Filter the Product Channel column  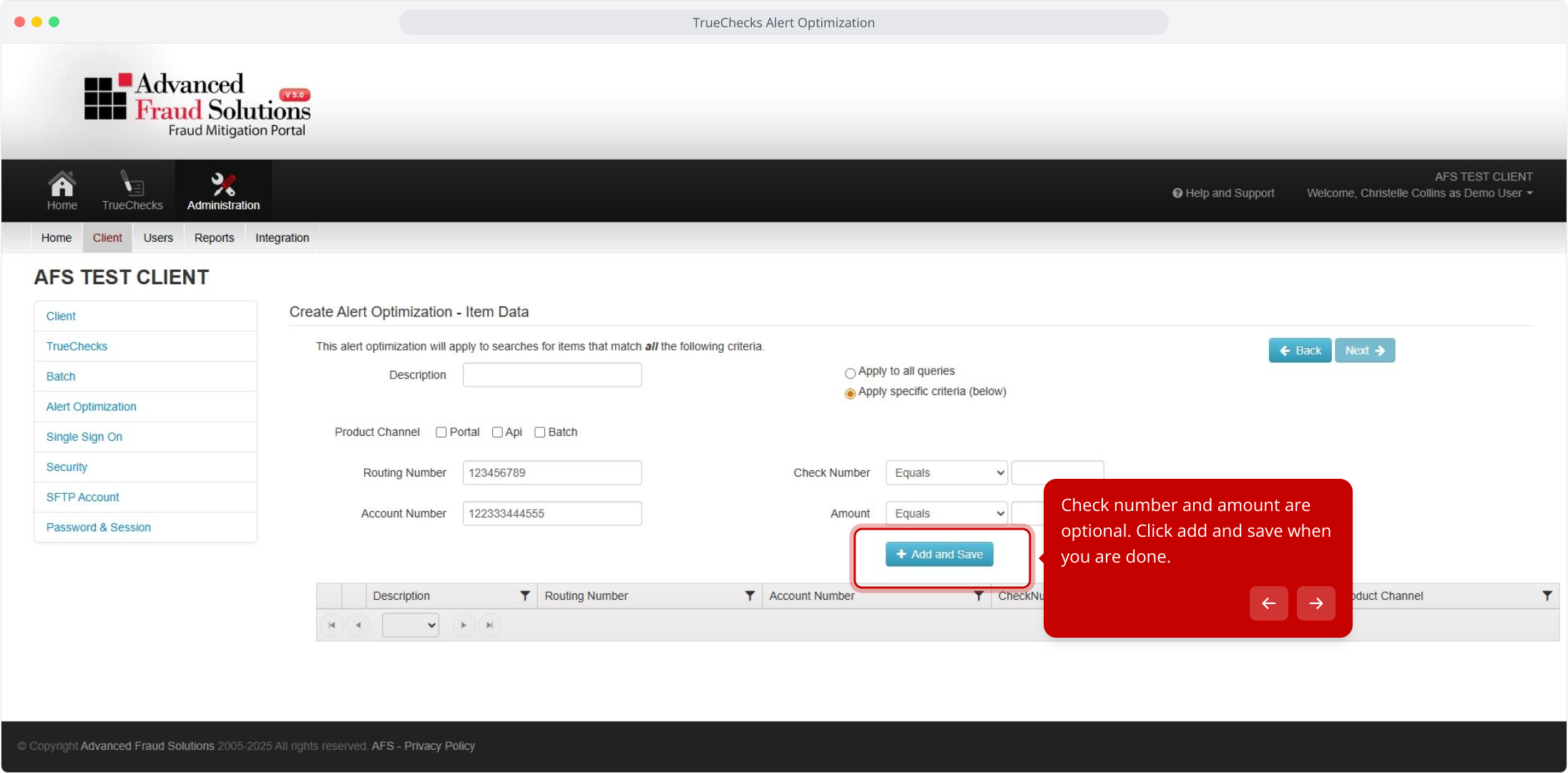pyautogui.click(x=1547, y=595)
